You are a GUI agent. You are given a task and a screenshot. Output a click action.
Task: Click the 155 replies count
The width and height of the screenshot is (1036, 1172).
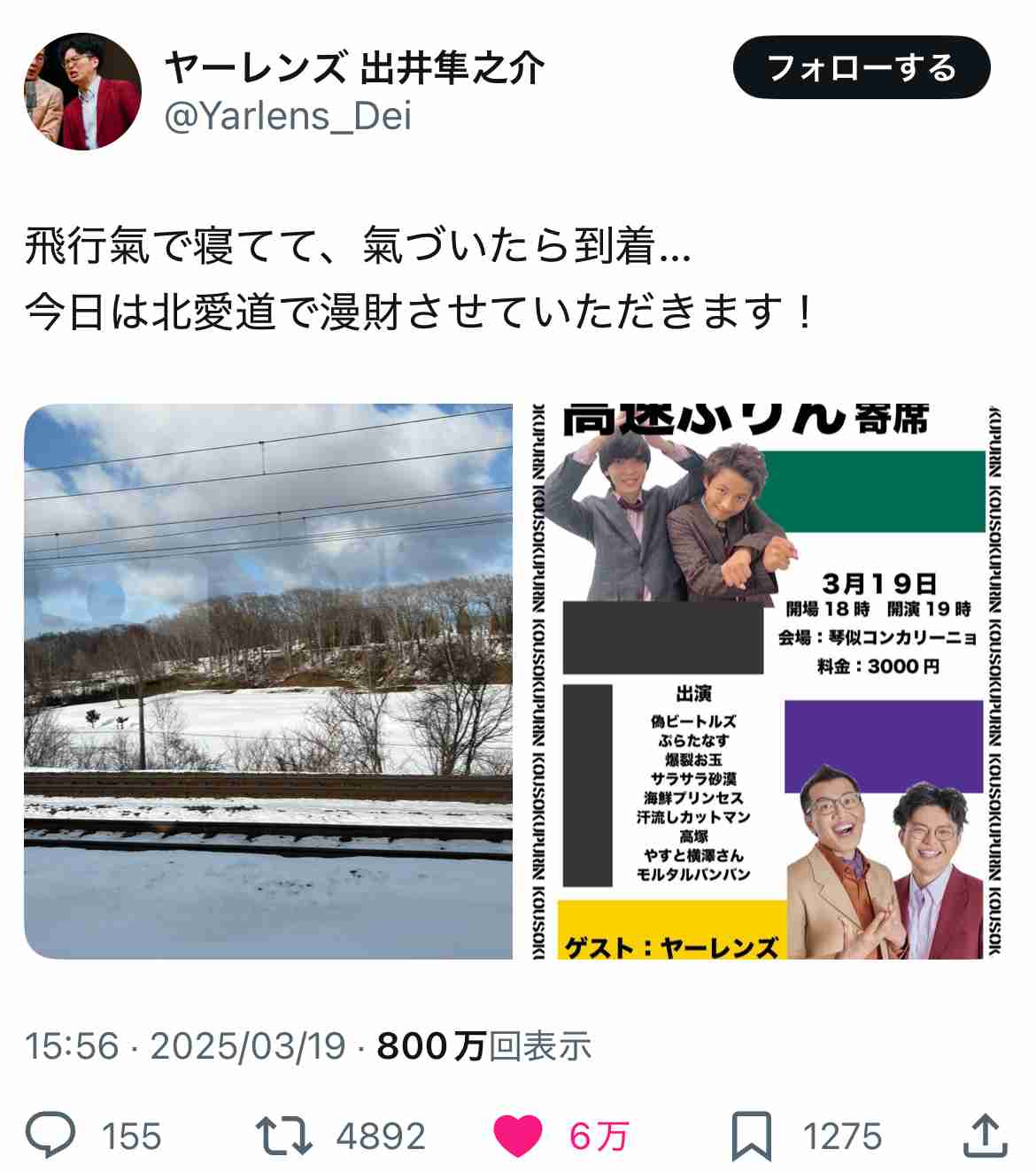132,1137
